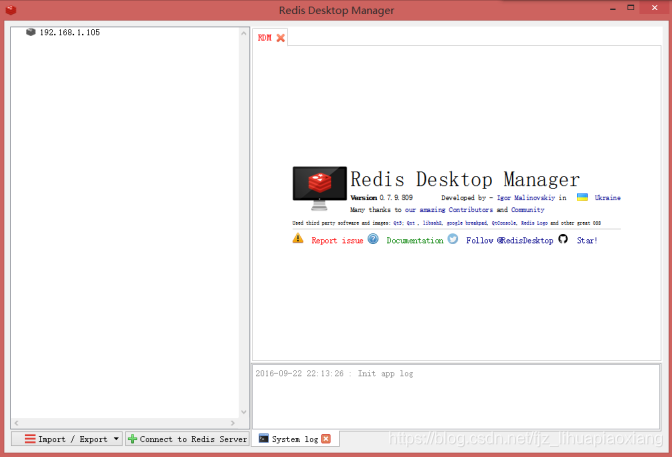Click the horizontal scrollbar left arrow
Viewport: 672px width, 457px height.
17,423
